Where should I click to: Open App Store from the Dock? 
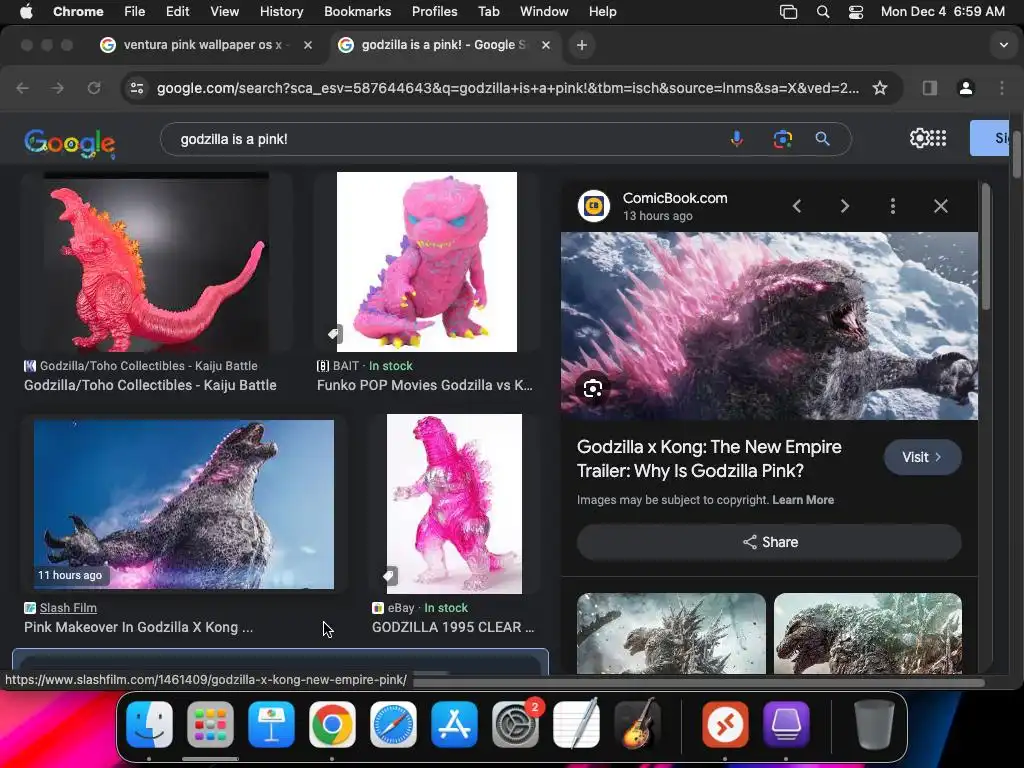[455, 724]
